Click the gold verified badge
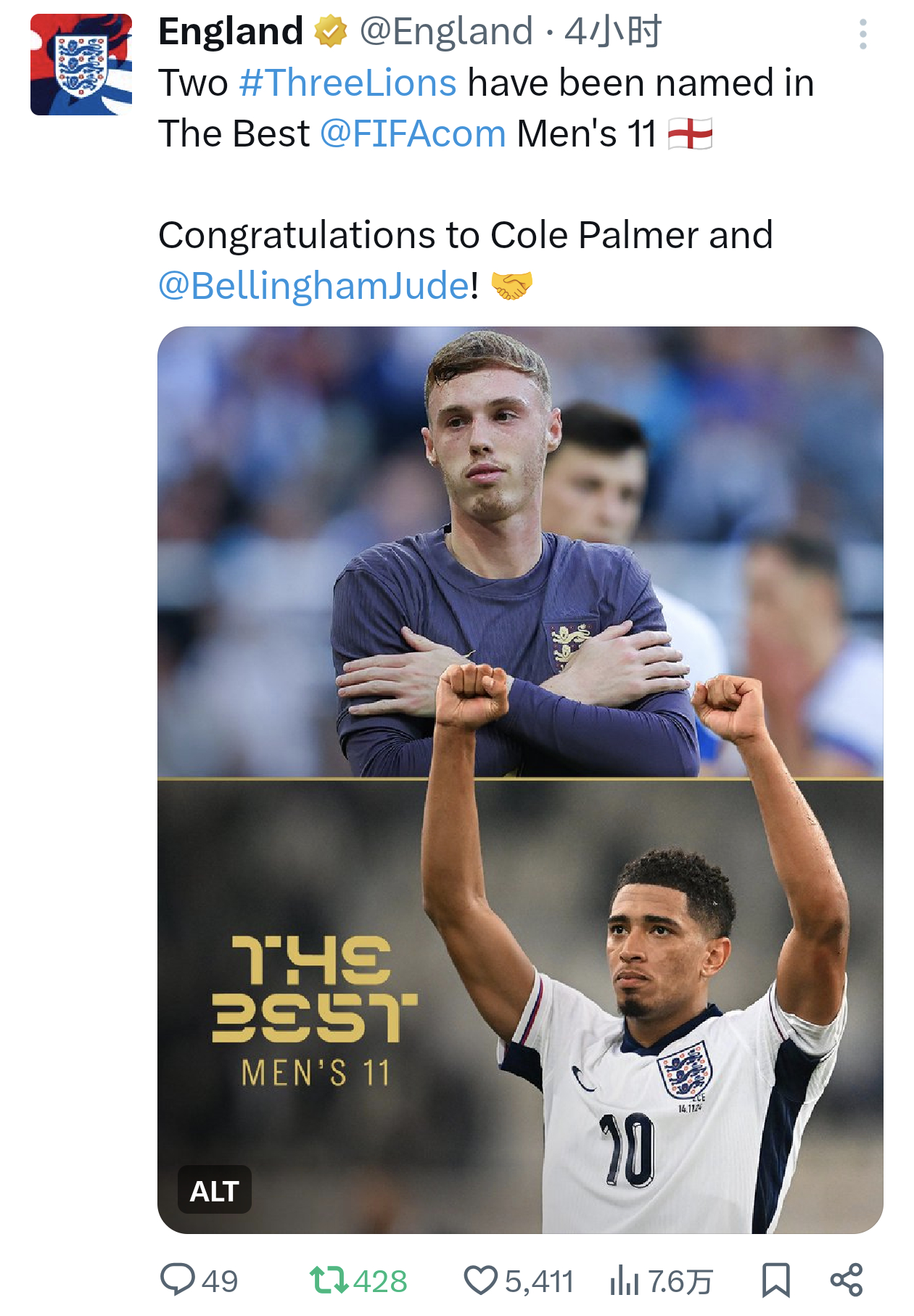 (331, 32)
